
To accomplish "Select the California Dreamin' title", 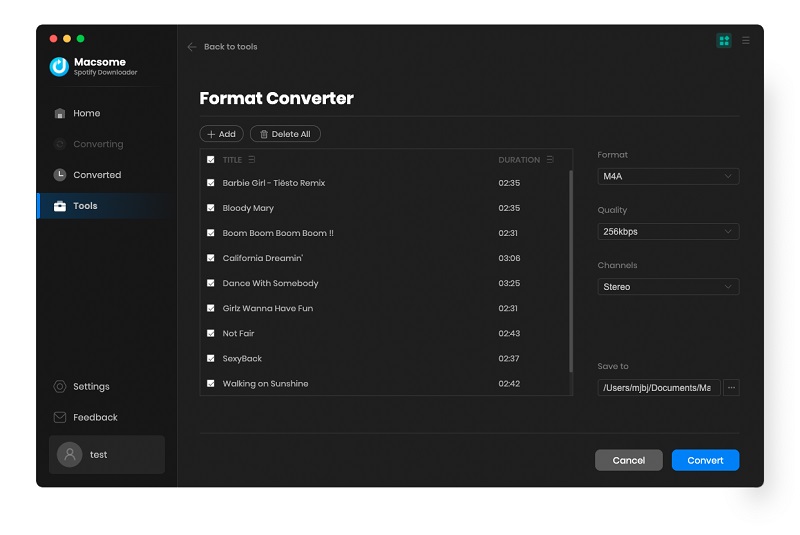I will (263, 258).
